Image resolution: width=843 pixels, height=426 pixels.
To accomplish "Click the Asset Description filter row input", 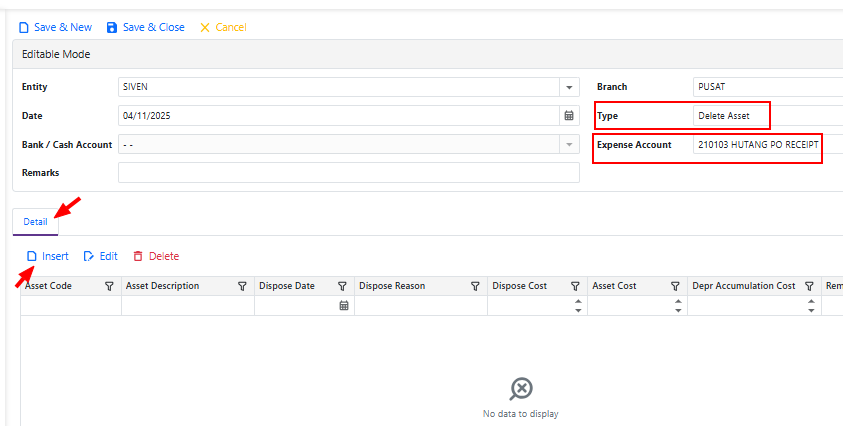I will (188, 306).
